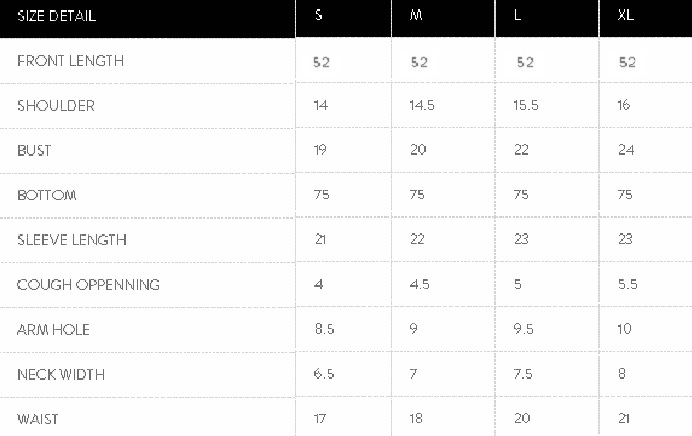Click the SHOULDER row label

[x=56, y=106]
